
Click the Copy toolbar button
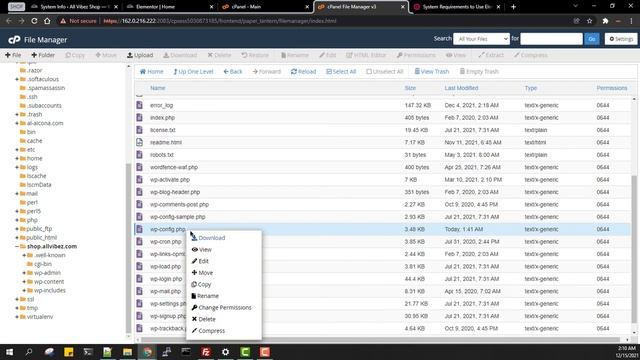75,55
